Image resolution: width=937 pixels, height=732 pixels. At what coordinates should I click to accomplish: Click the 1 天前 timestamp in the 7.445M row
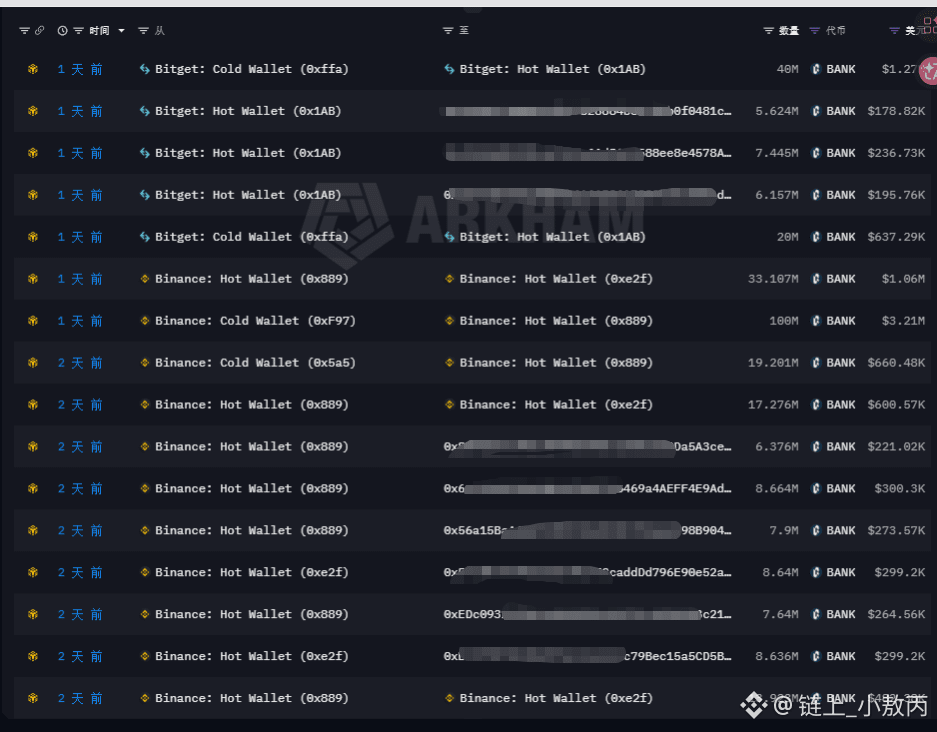pos(80,153)
